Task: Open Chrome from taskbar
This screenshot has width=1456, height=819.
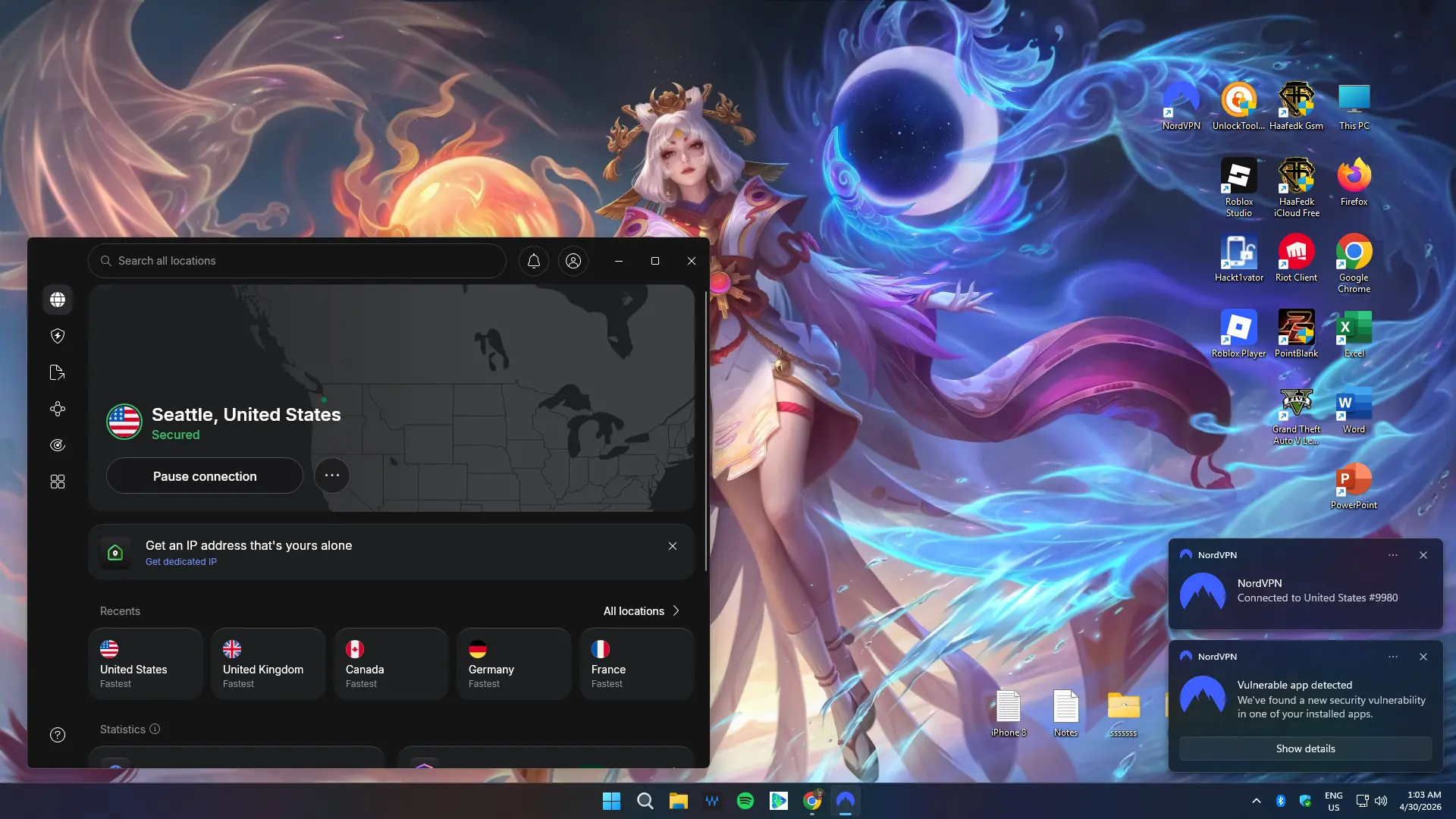Action: tap(812, 801)
